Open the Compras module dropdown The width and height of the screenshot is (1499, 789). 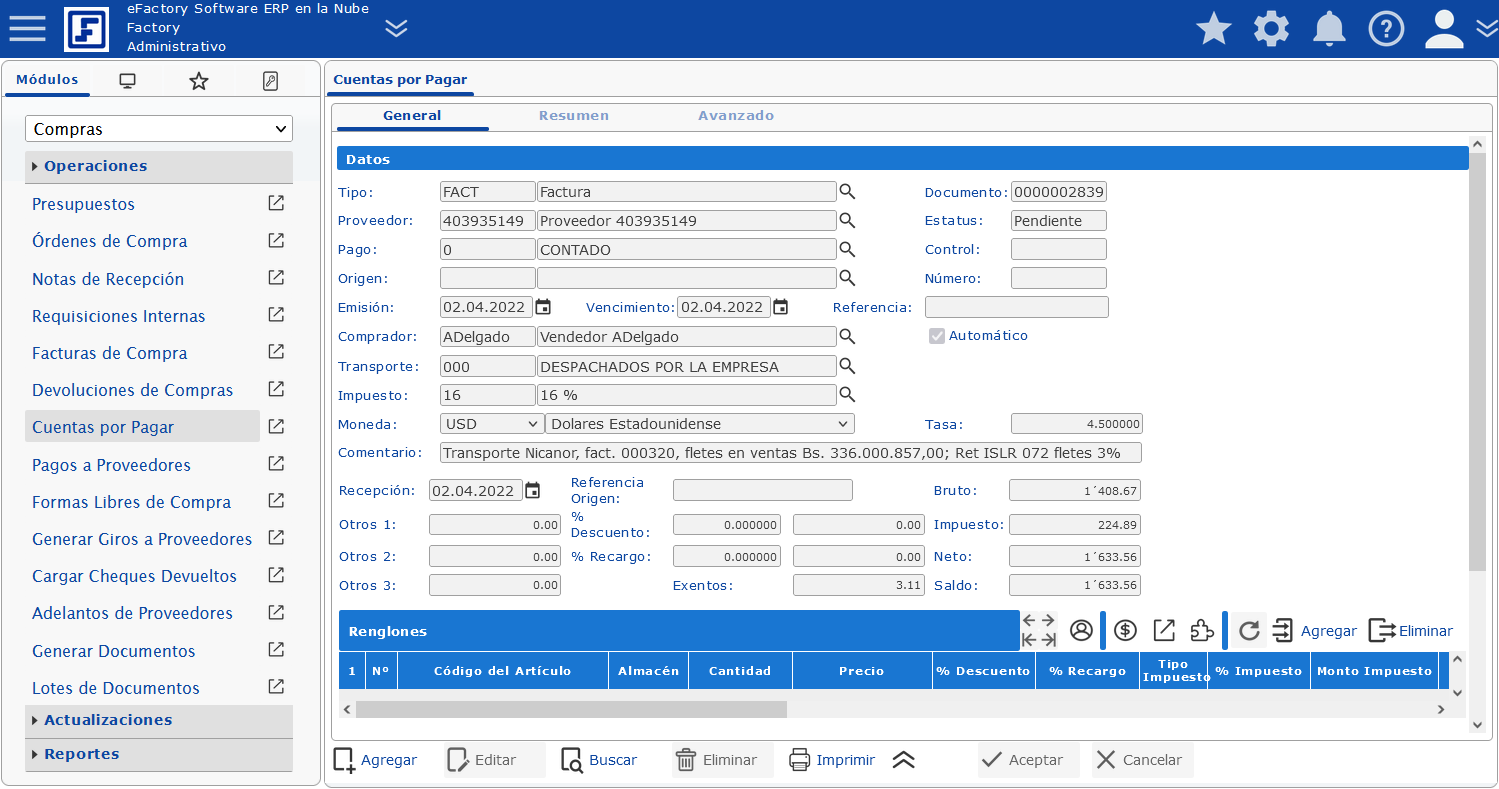(x=159, y=129)
